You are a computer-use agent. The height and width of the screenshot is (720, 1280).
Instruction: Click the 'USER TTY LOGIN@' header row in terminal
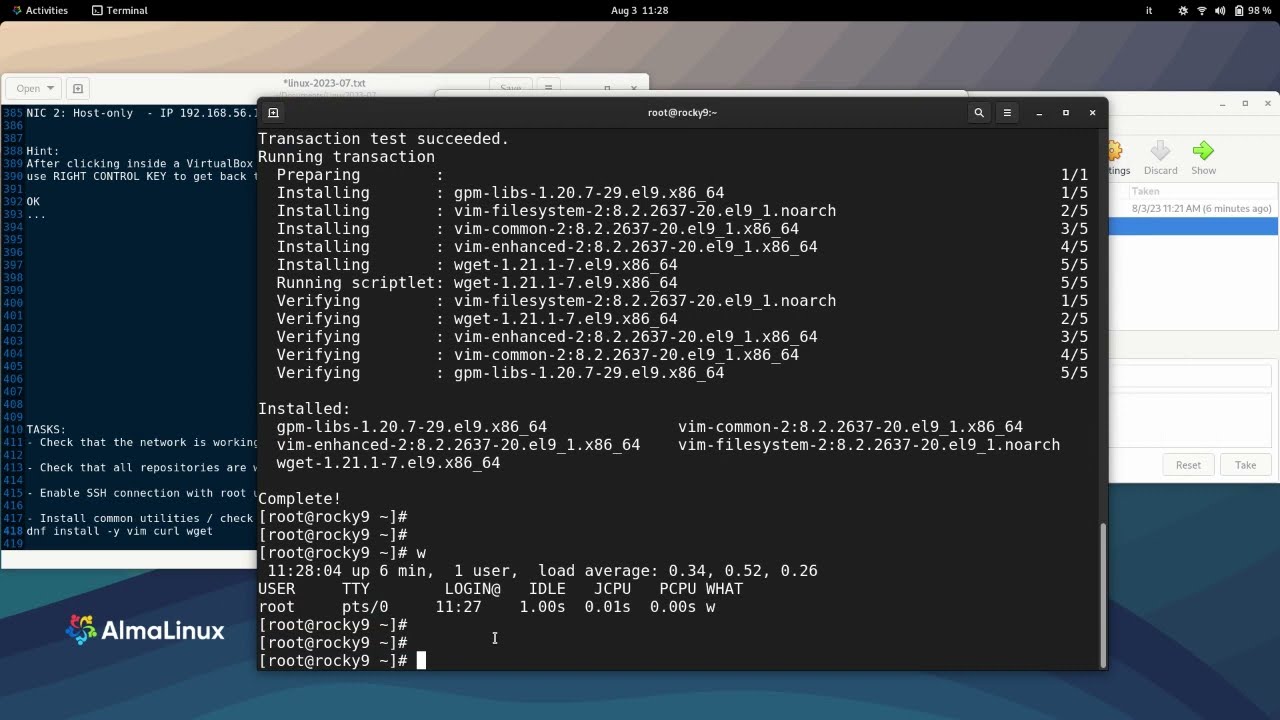500,589
